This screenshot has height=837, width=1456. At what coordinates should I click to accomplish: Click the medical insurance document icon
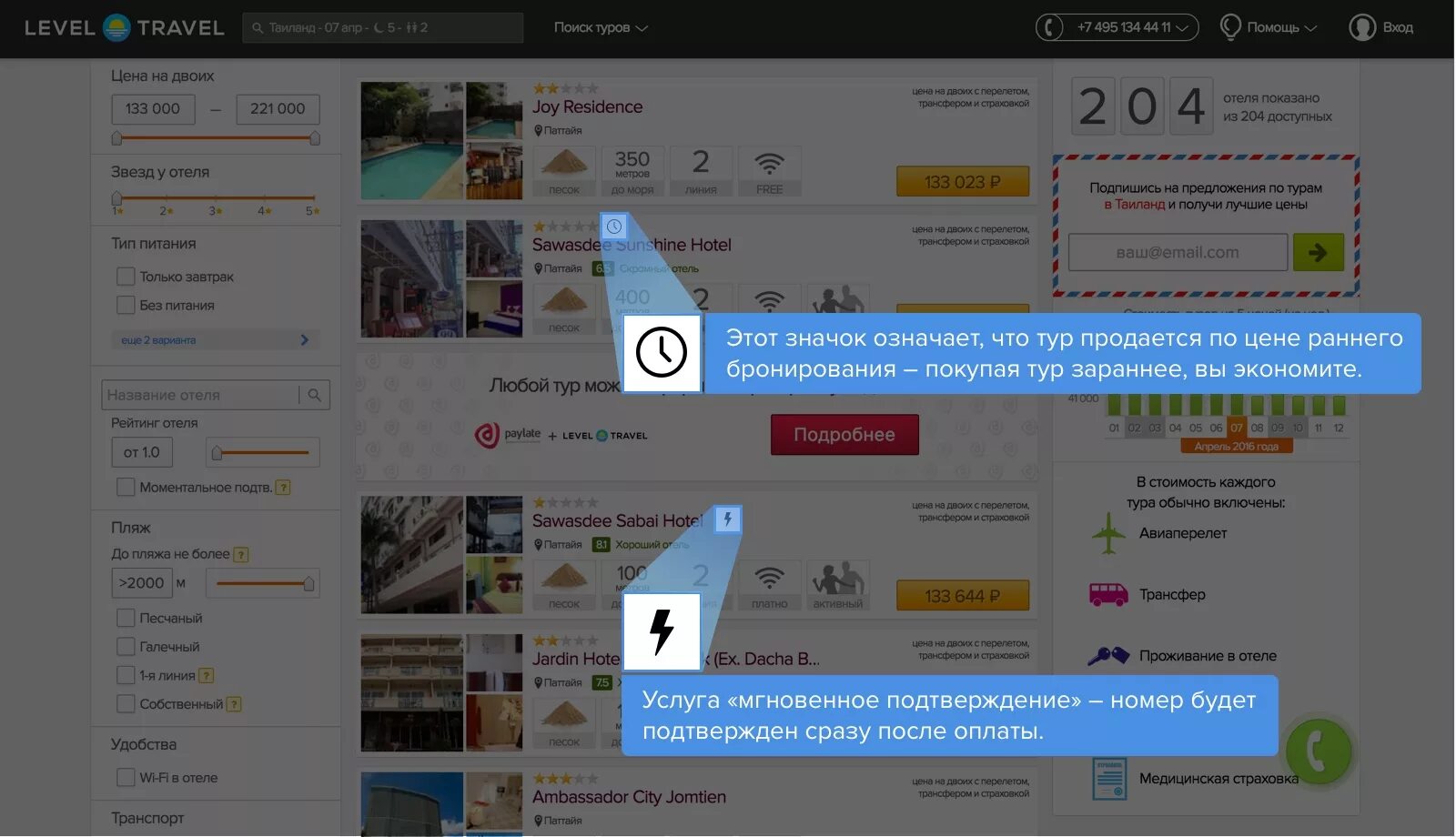(x=1109, y=779)
